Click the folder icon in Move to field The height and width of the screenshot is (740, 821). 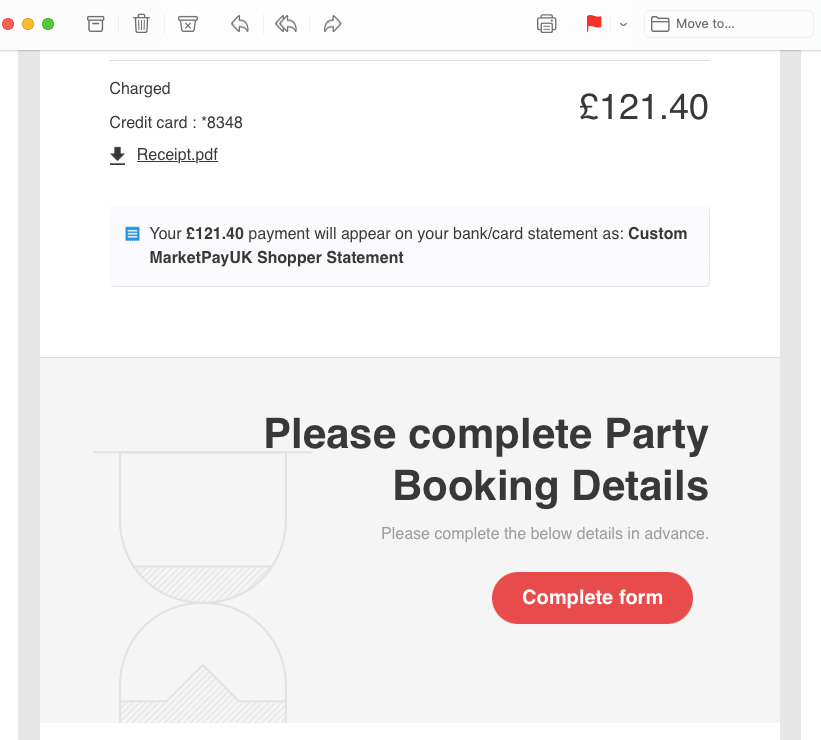click(660, 24)
